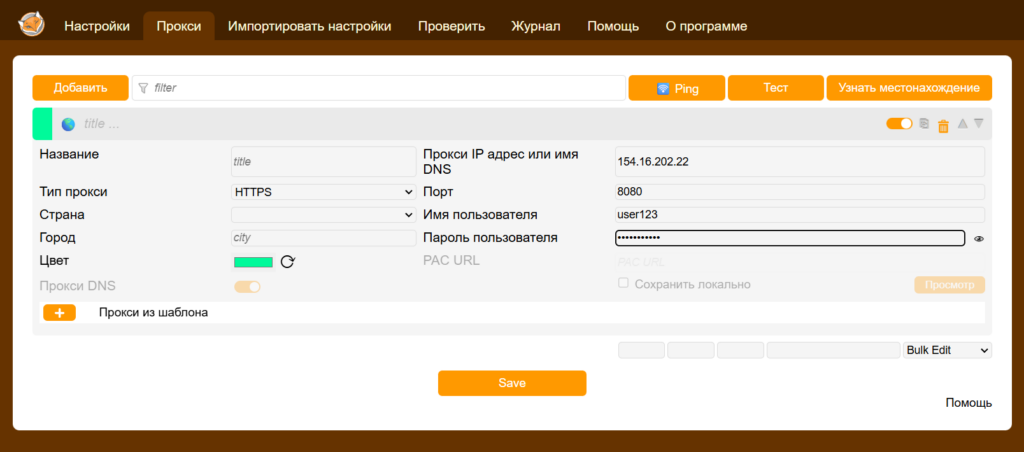The height and width of the screenshot is (452, 1024).
Task: Click the proxy IP address field
Action: (800, 161)
